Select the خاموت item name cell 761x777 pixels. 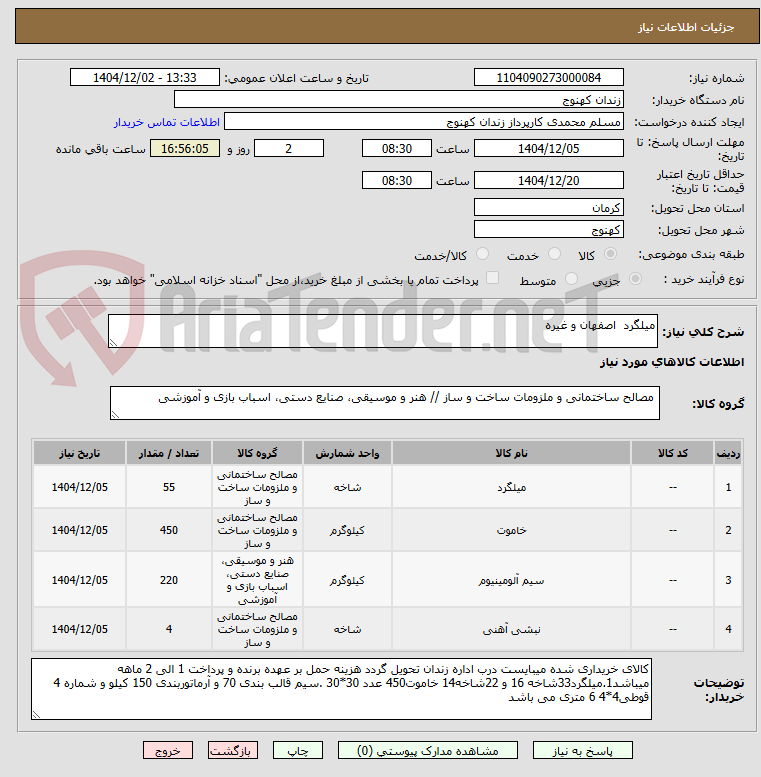pos(511,530)
